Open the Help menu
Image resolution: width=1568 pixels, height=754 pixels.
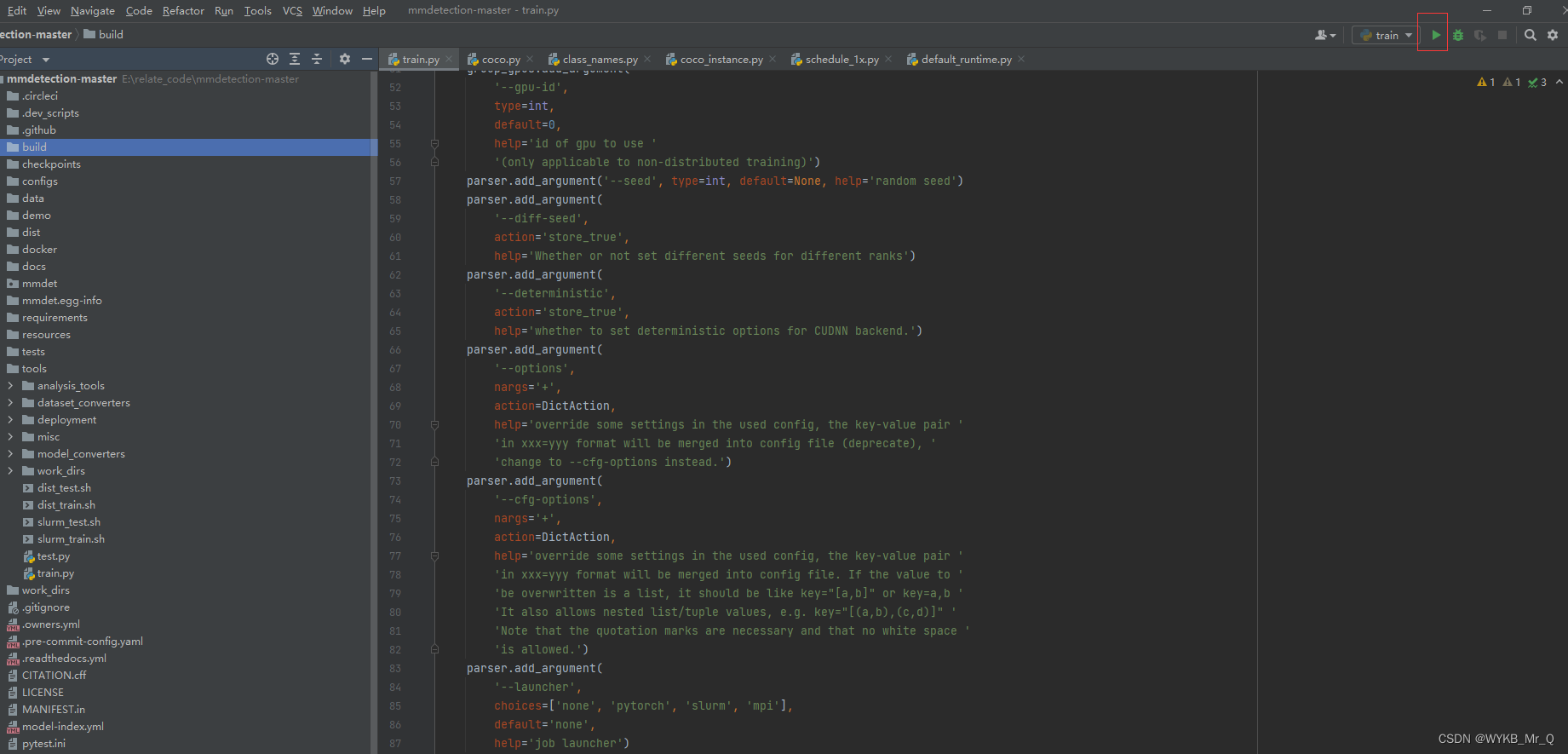click(374, 10)
